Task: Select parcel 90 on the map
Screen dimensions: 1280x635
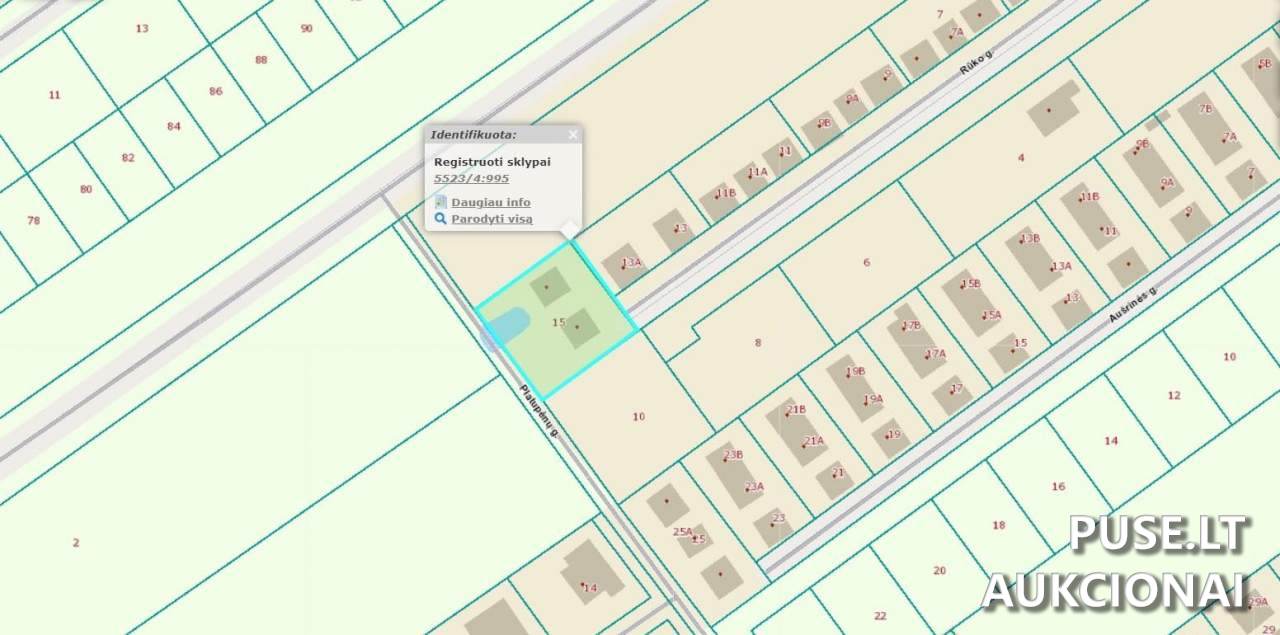Action: 306,28
